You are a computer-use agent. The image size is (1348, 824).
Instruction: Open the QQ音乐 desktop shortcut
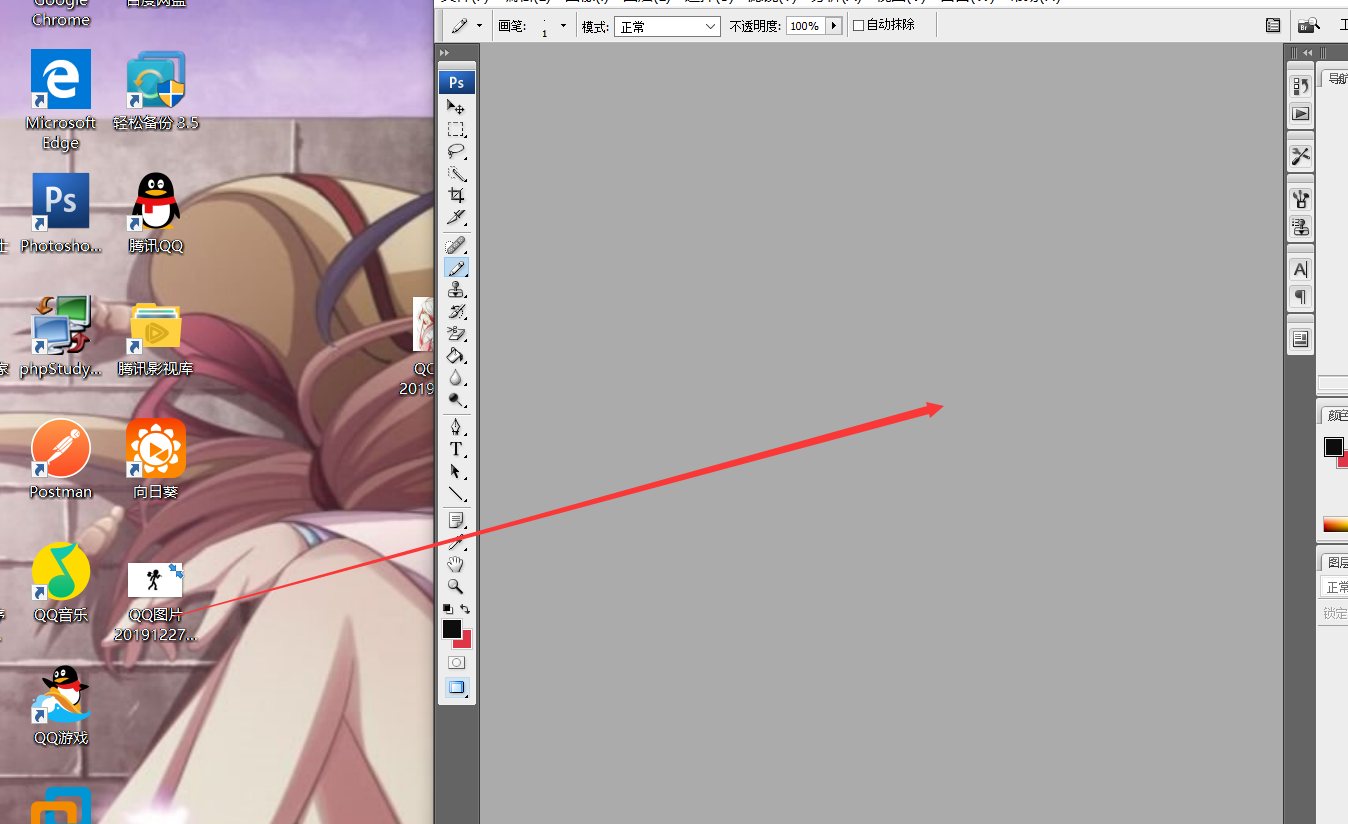61,583
